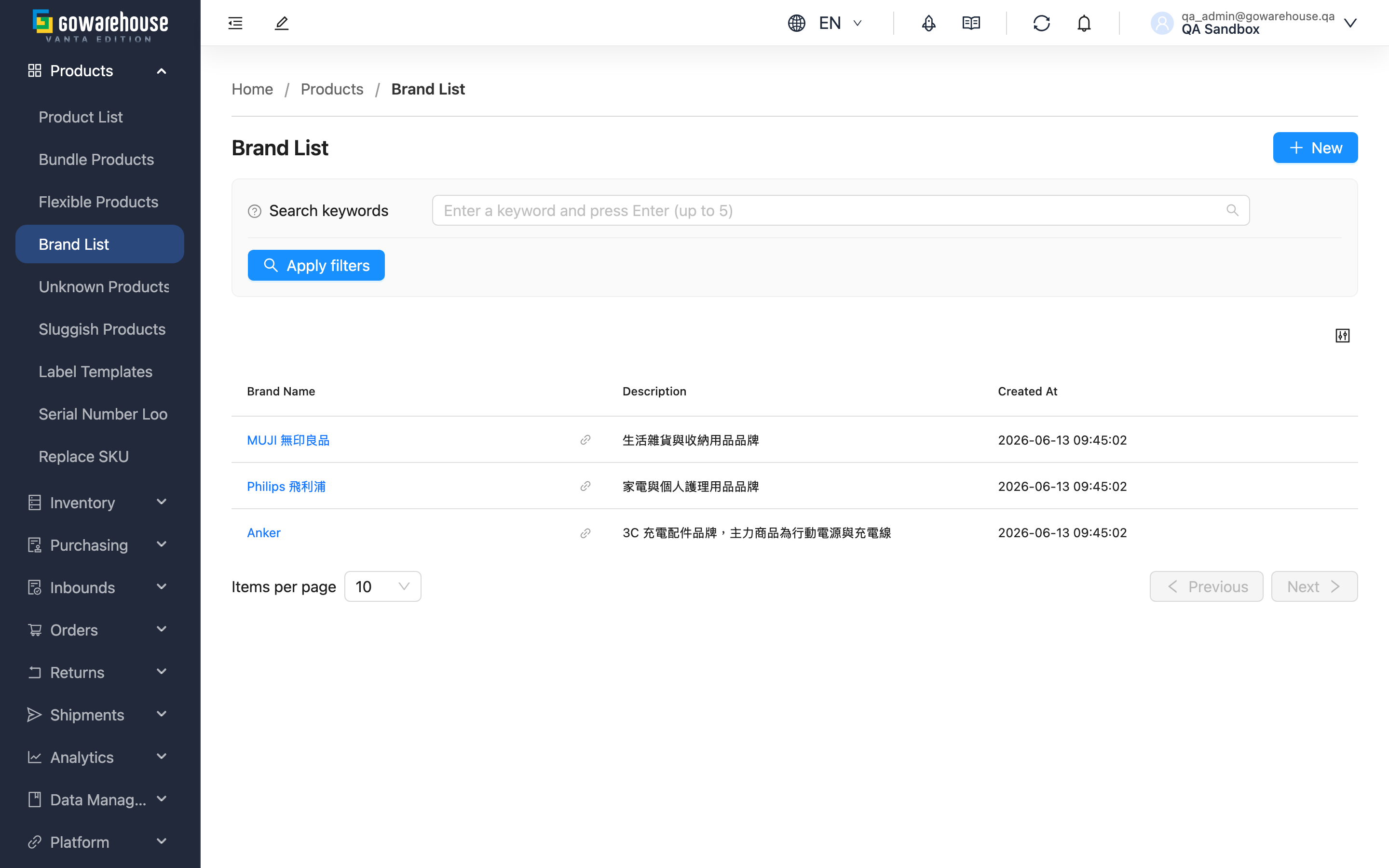Expand the Inventory menu chevron
The width and height of the screenshot is (1389, 868).
161,502
